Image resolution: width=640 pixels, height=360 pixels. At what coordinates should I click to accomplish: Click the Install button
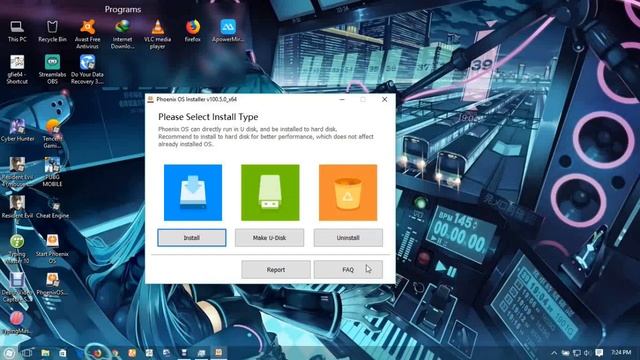point(192,238)
